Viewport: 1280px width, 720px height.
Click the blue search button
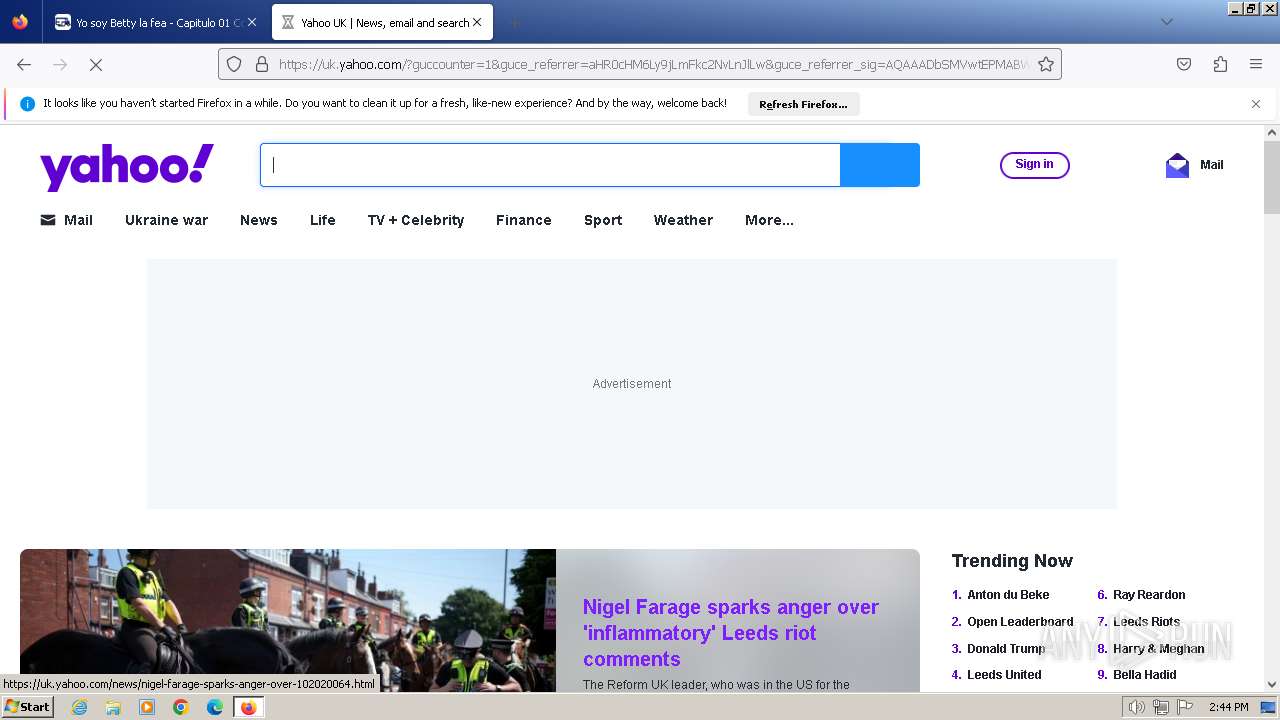click(880, 165)
